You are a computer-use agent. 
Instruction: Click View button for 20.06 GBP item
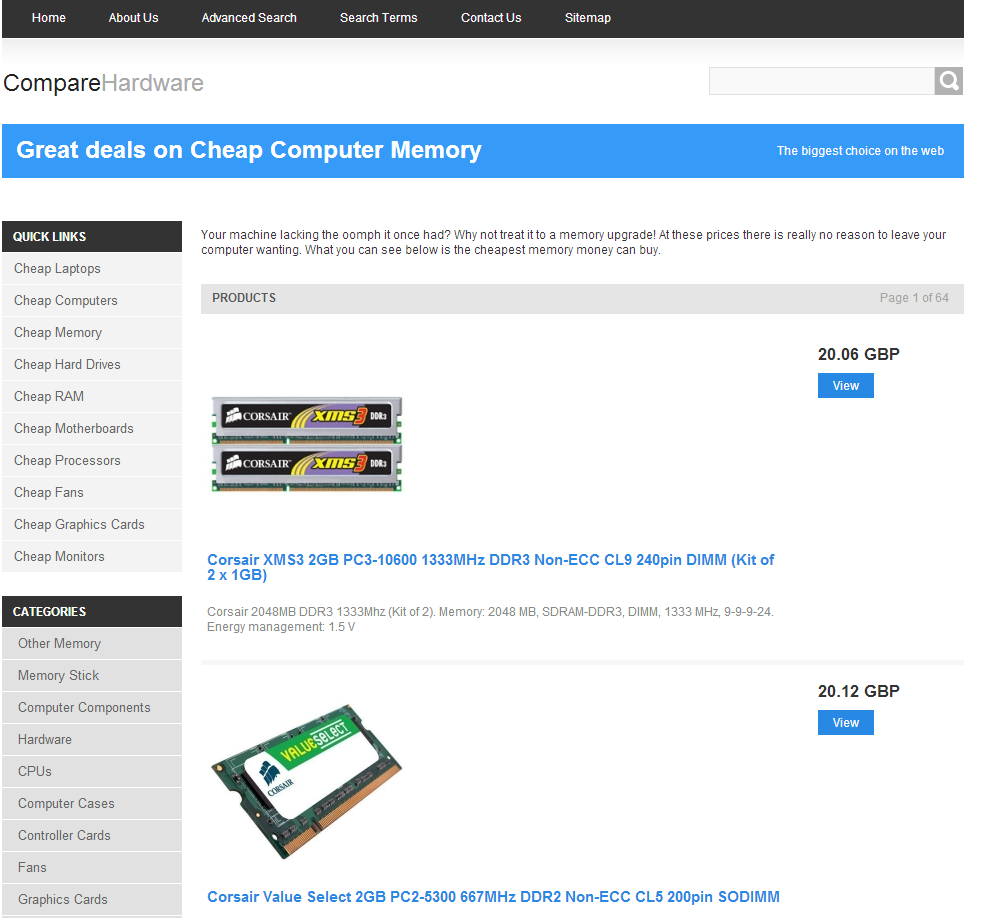(x=845, y=385)
